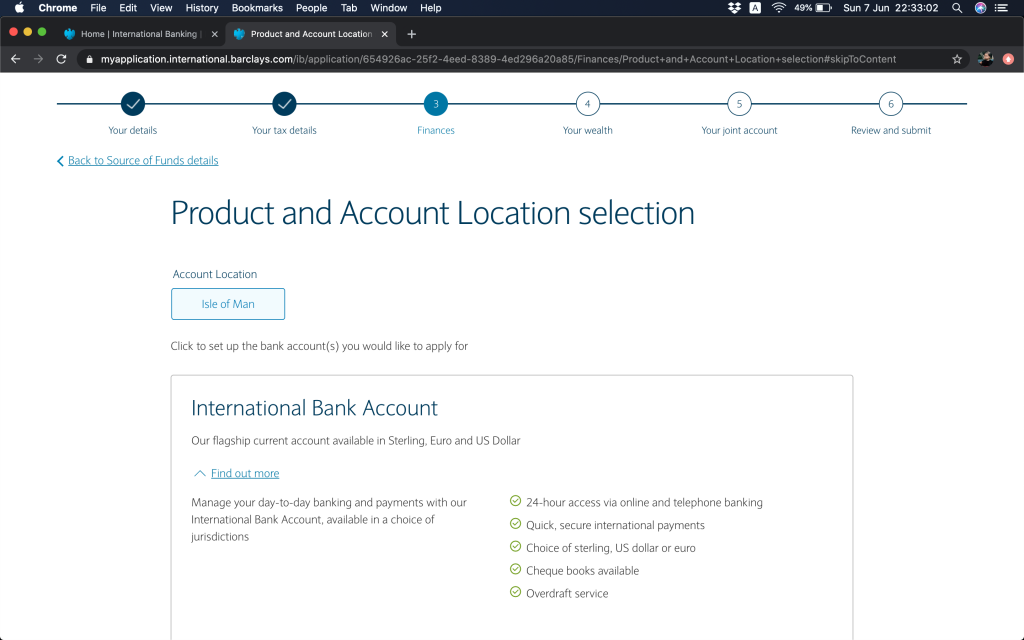Click the 'Your tax details' step checkmark
The height and width of the screenshot is (640, 1024).
284,104
